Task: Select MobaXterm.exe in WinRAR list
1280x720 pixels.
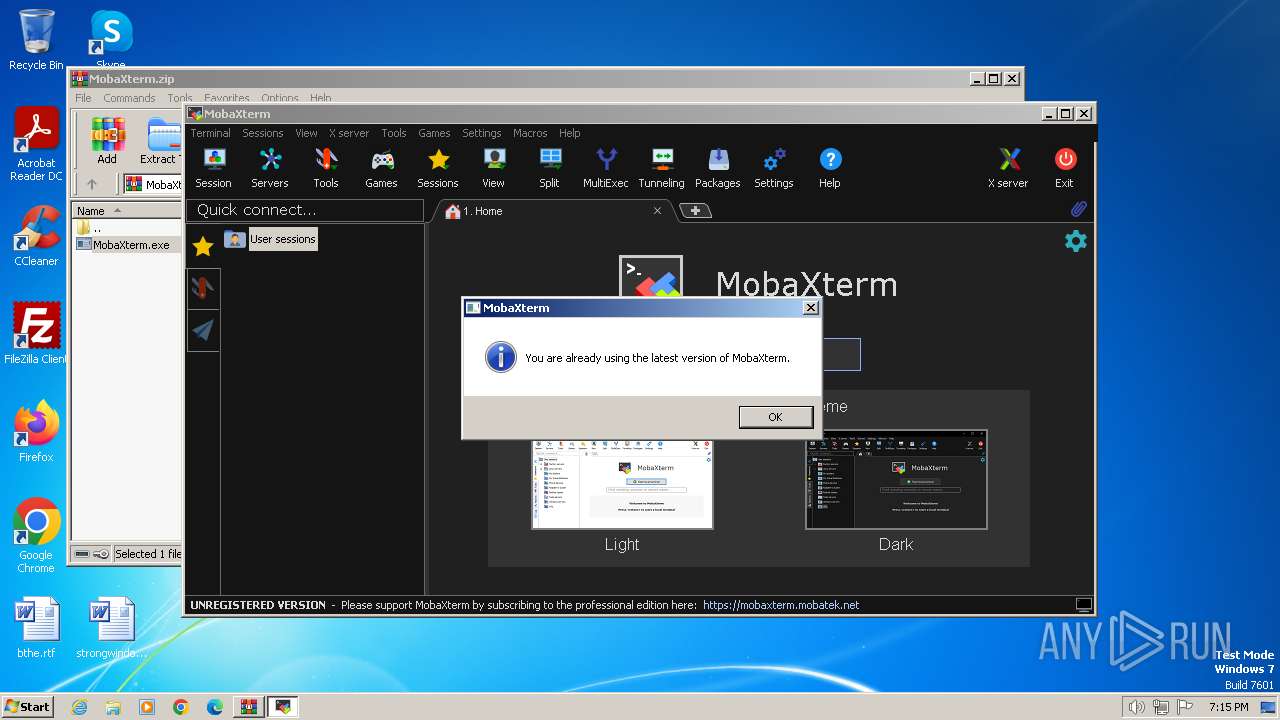Action: pos(131,244)
